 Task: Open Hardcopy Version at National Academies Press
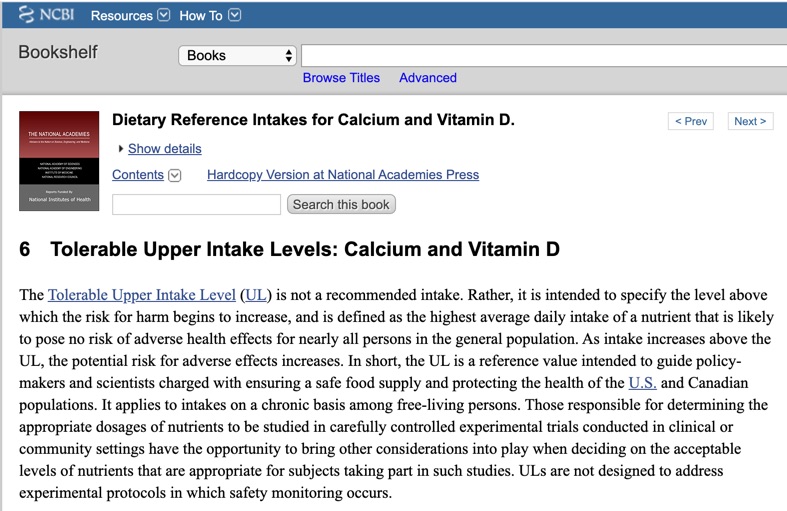[343, 175]
